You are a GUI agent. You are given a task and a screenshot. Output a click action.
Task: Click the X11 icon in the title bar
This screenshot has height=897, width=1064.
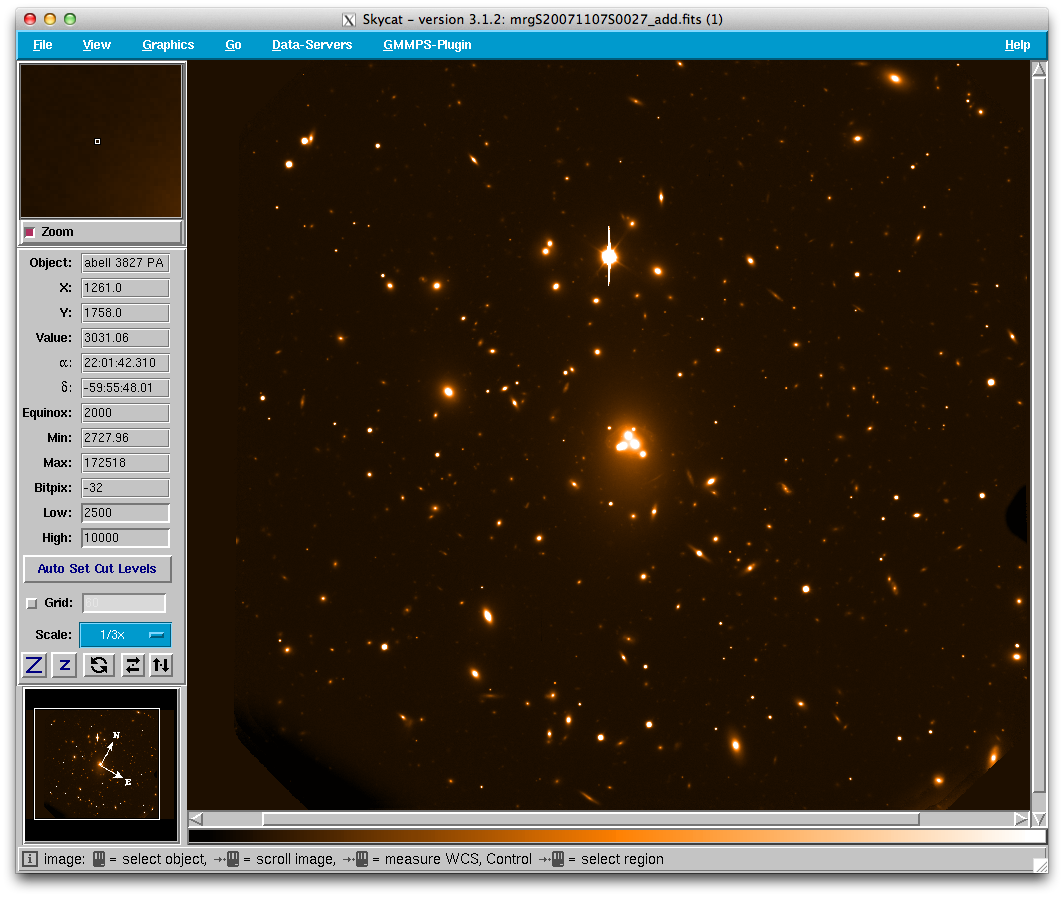pyautogui.click(x=349, y=20)
